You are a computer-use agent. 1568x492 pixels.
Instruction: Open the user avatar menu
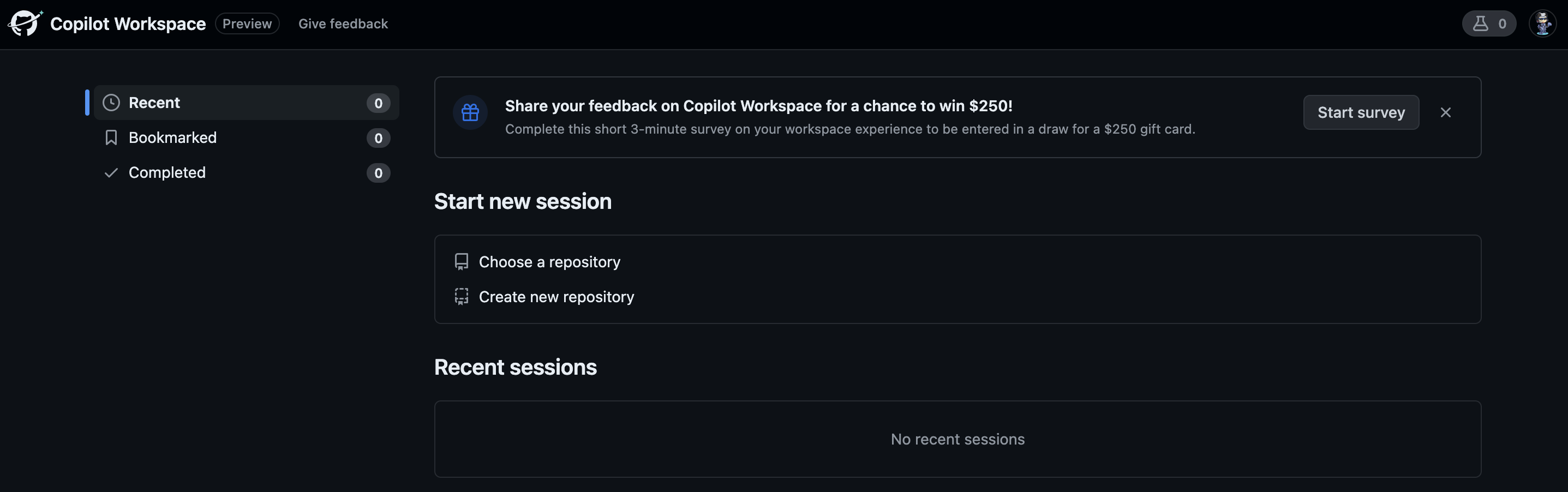coord(1542,24)
